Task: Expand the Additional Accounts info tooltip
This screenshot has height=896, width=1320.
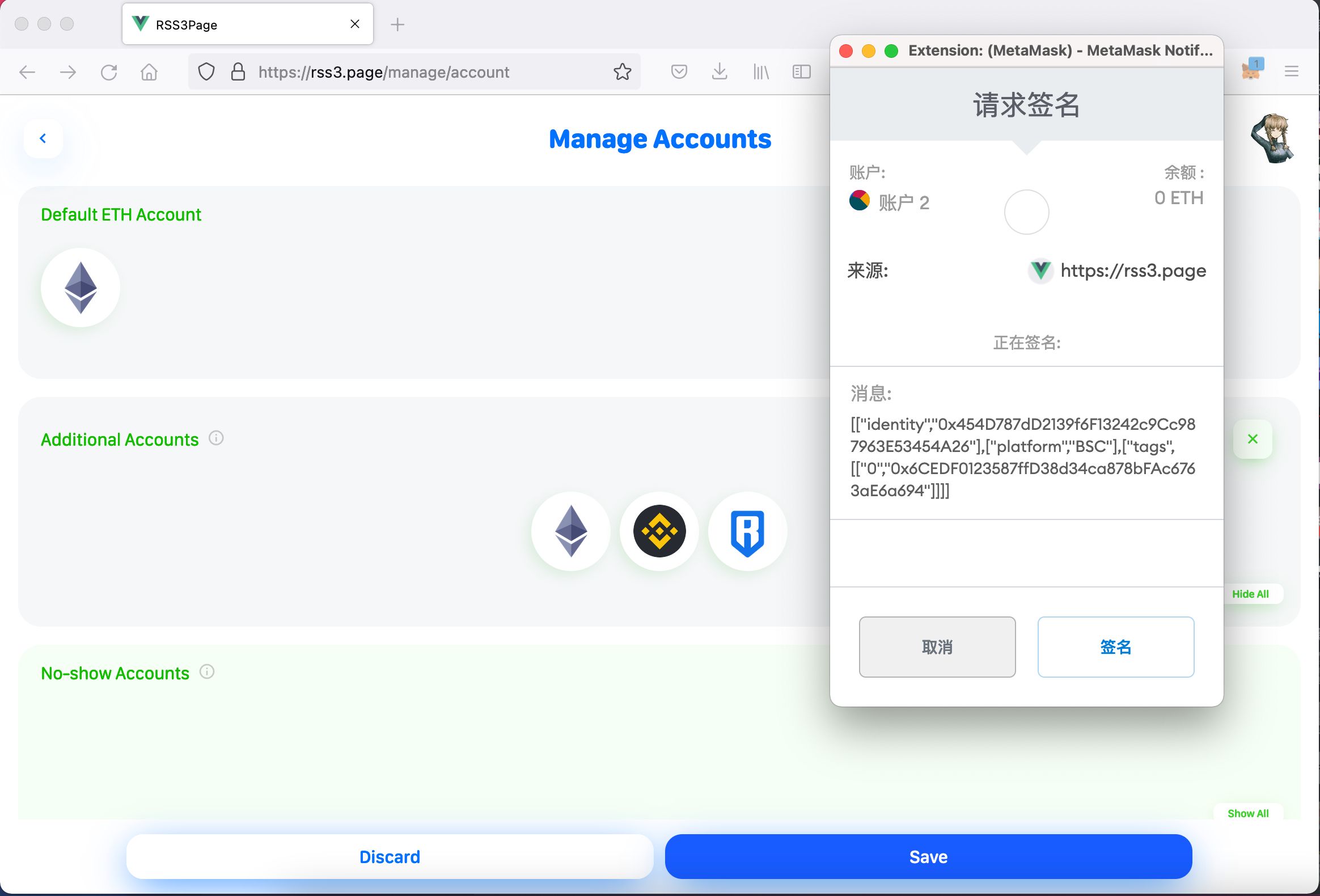Action: point(215,438)
